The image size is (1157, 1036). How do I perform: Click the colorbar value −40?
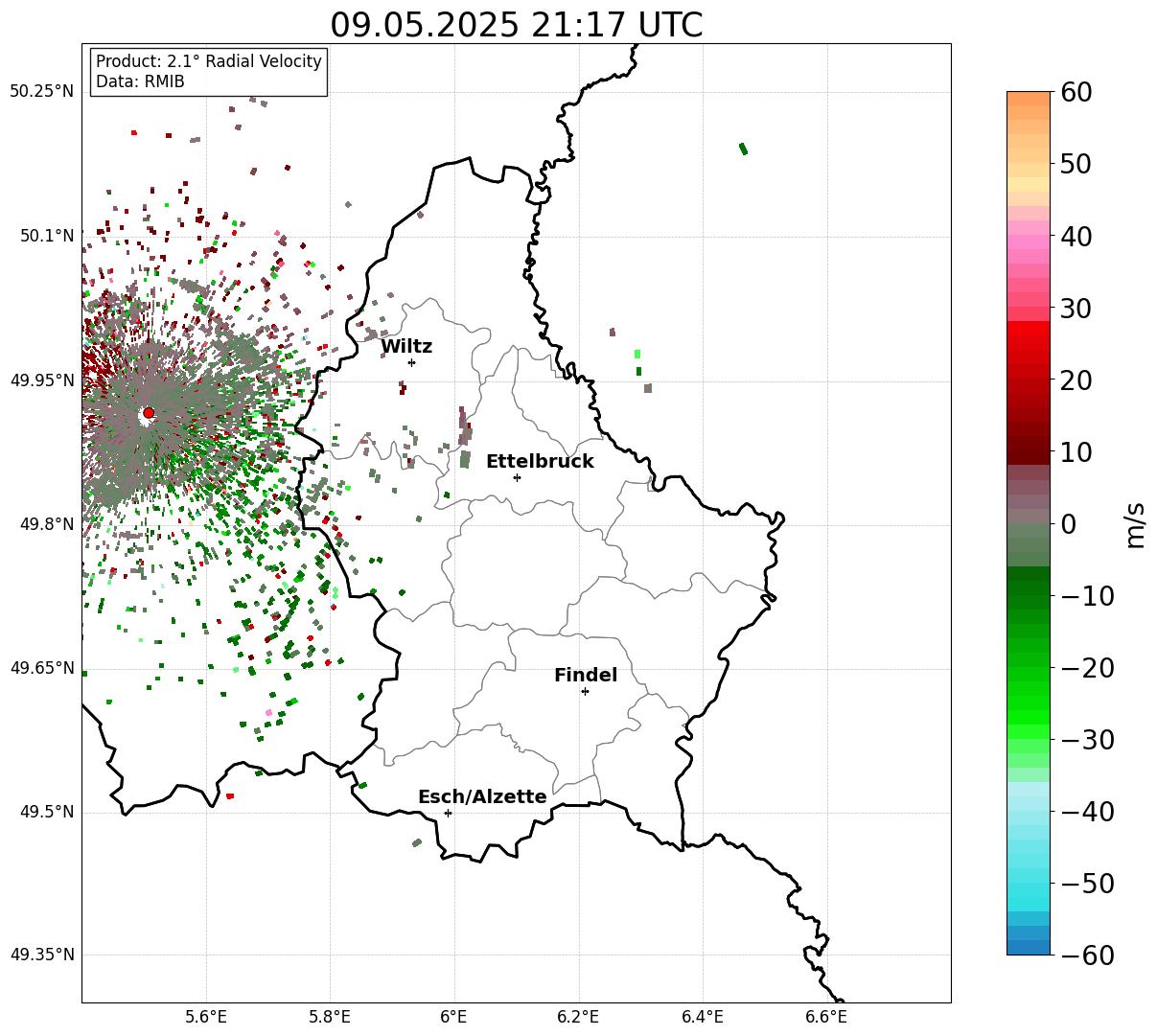(1086, 812)
